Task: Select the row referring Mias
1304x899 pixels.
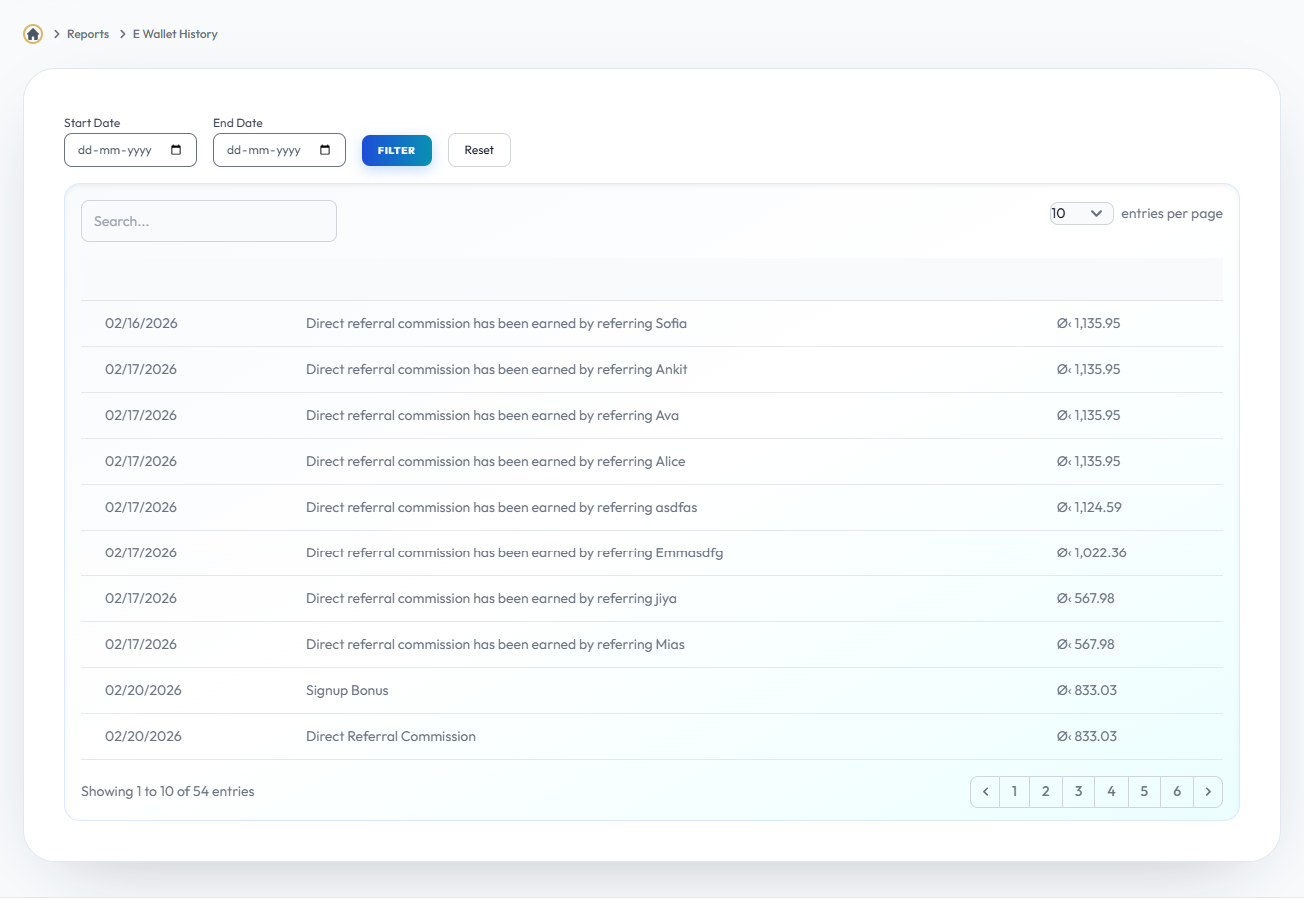Action: click(652, 645)
